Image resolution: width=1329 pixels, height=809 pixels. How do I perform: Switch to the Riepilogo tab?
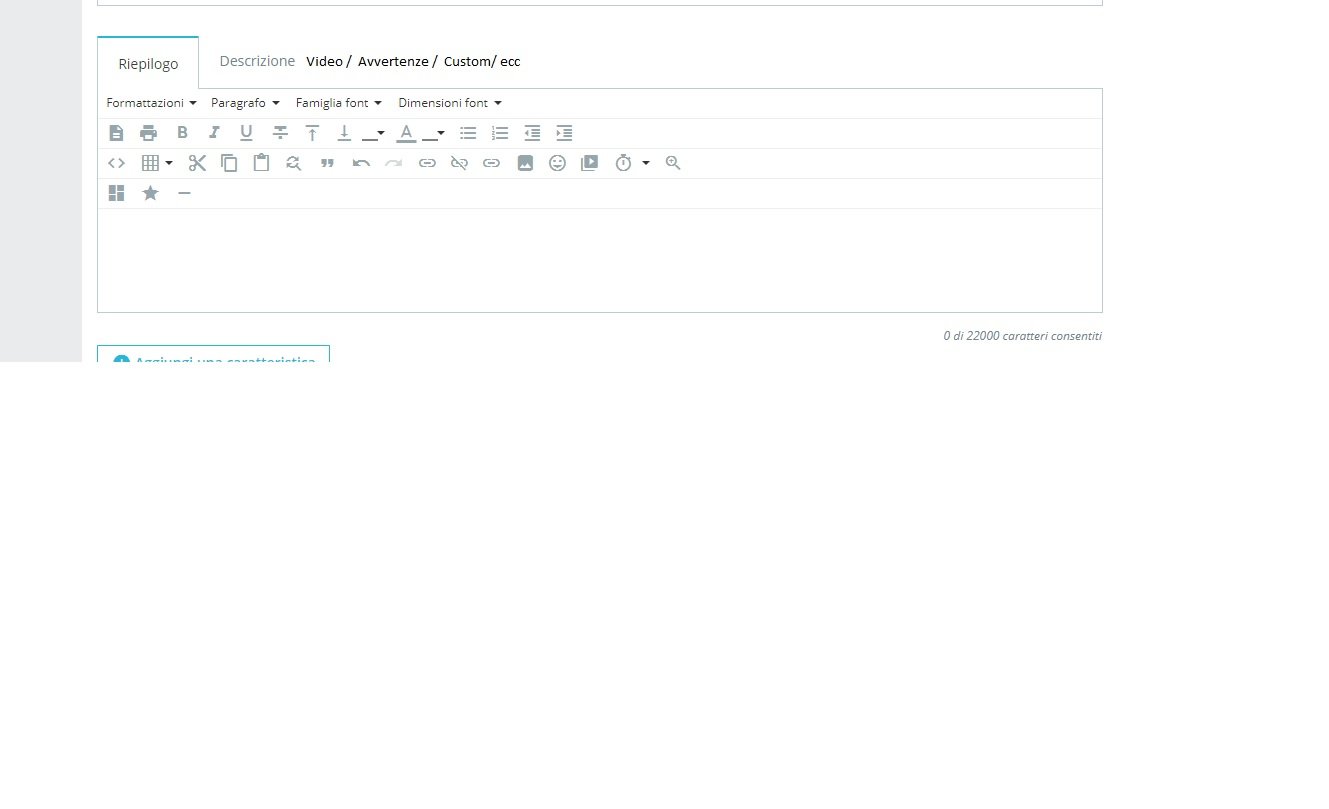(x=148, y=63)
